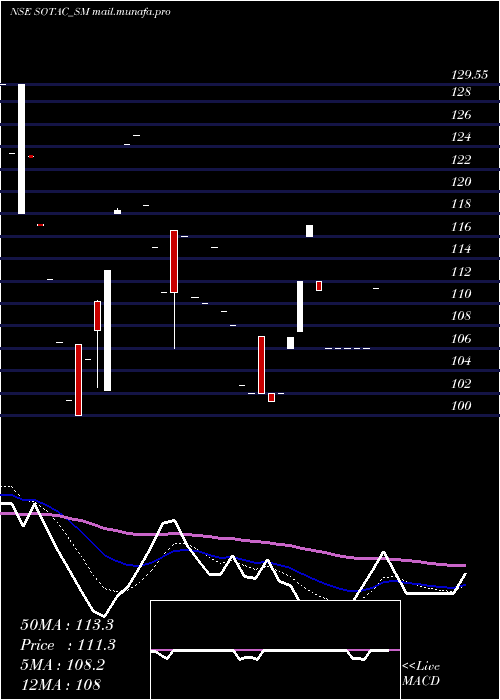Click the Price : 111.3 readout
The image size is (500, 700).
click(x=68, y=645)
